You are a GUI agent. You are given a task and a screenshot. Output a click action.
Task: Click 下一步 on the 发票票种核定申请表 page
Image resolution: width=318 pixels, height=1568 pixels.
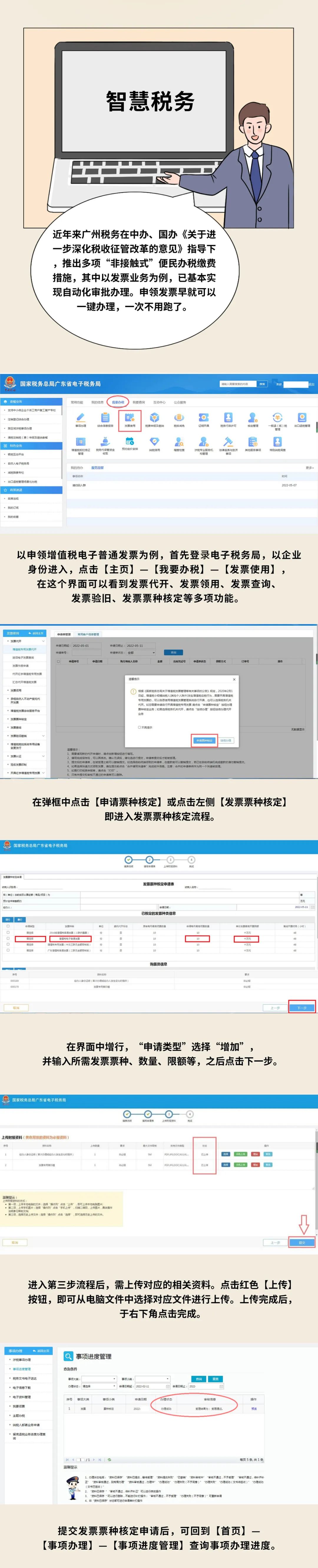pyautogui.click(x=302, y=1008)
